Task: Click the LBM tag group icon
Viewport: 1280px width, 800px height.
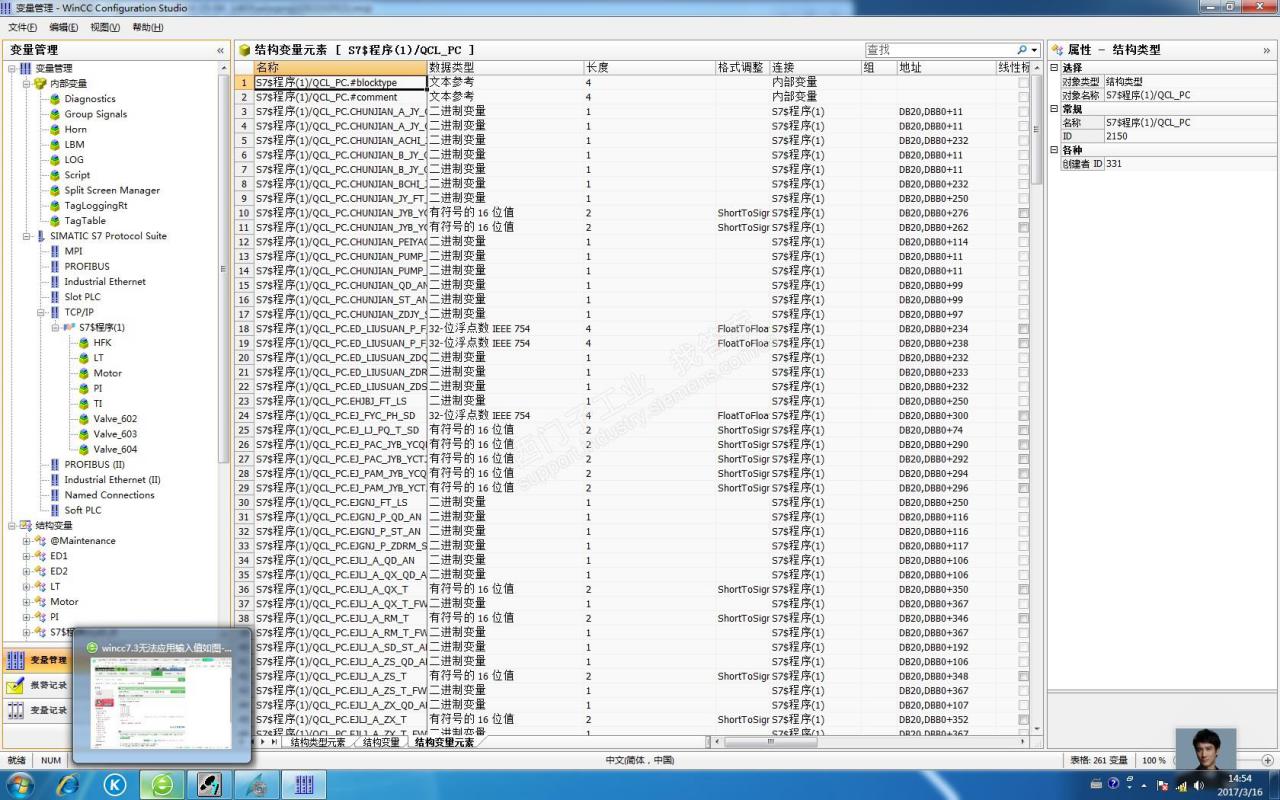Action: [x=55, y=144]
